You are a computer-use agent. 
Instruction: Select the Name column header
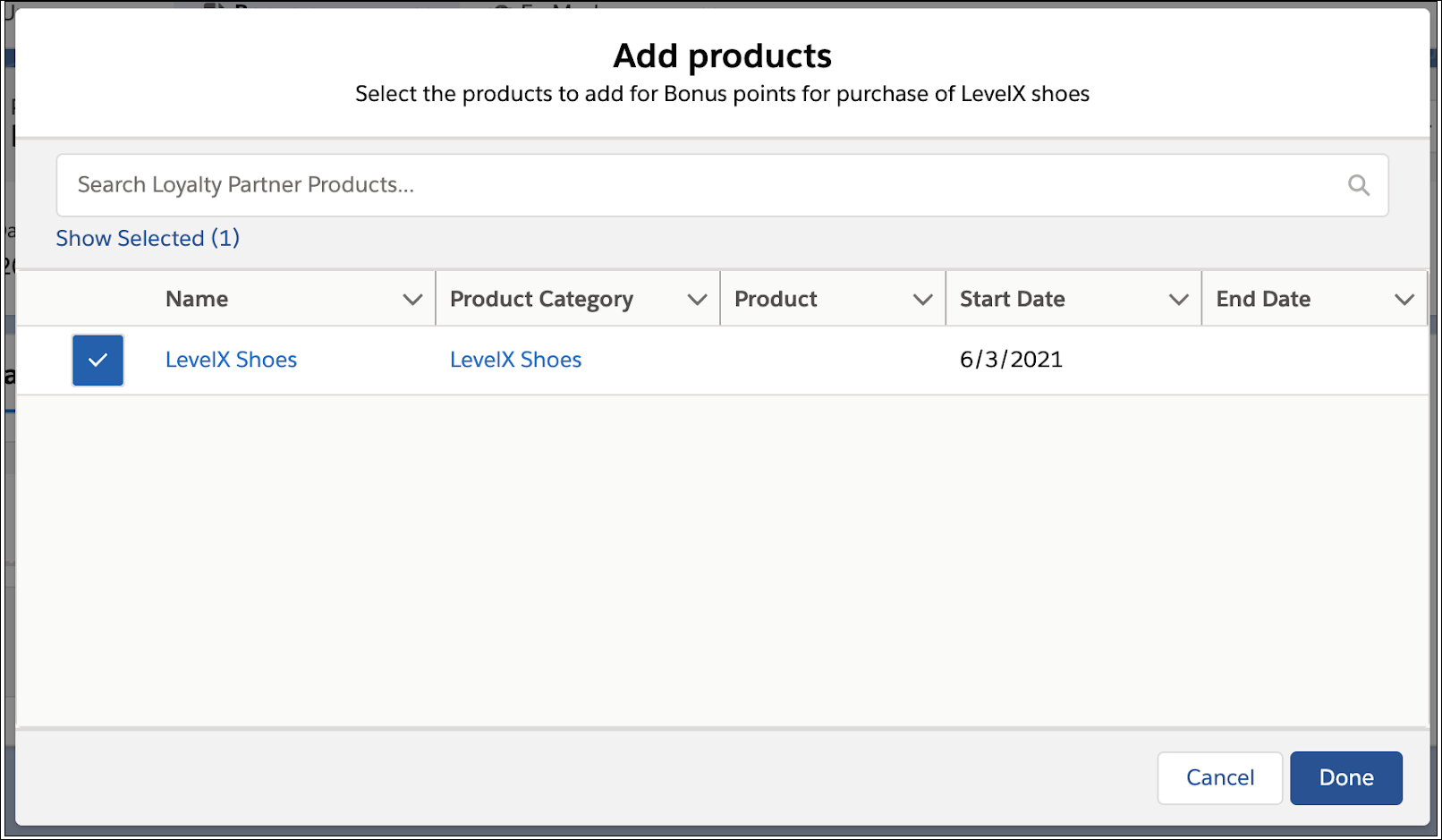coord(197,299)
